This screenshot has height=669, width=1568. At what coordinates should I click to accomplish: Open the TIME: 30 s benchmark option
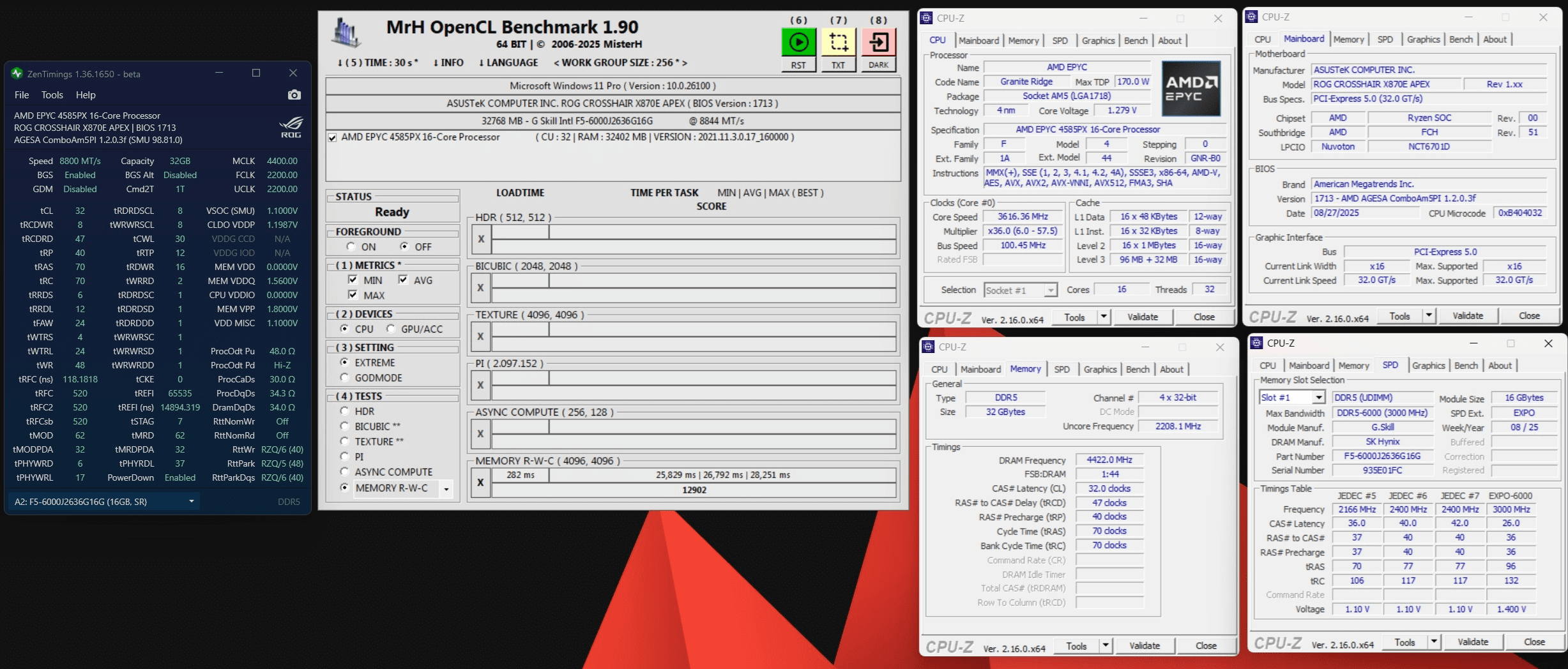coord(378,63)
